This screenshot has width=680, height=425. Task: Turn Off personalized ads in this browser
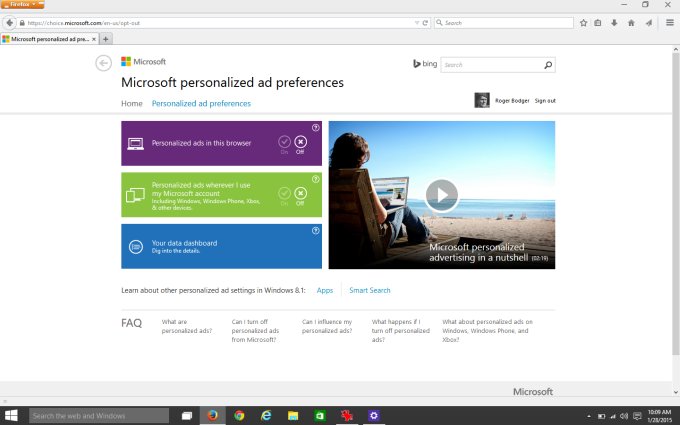[301, 144]
